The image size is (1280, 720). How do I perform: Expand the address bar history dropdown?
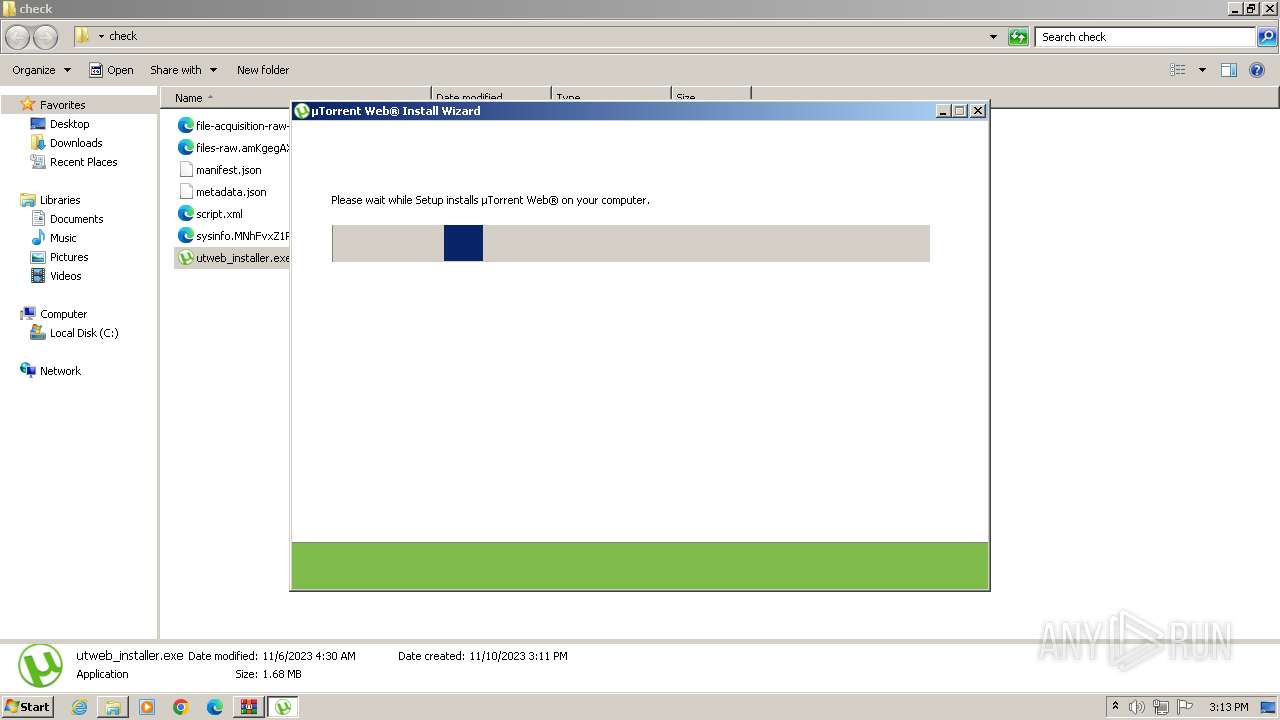coord(993,37)
